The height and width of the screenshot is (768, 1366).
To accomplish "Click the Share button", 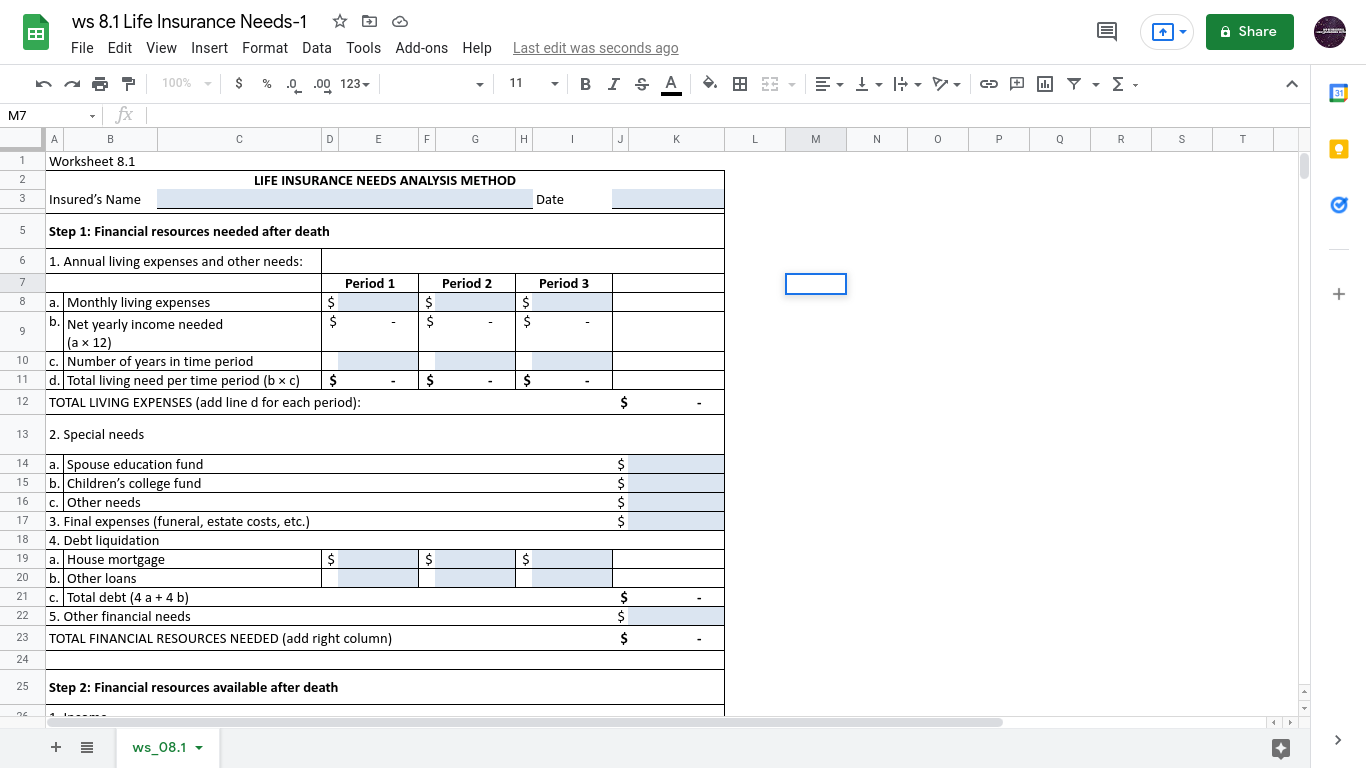I will [1249, 32].
